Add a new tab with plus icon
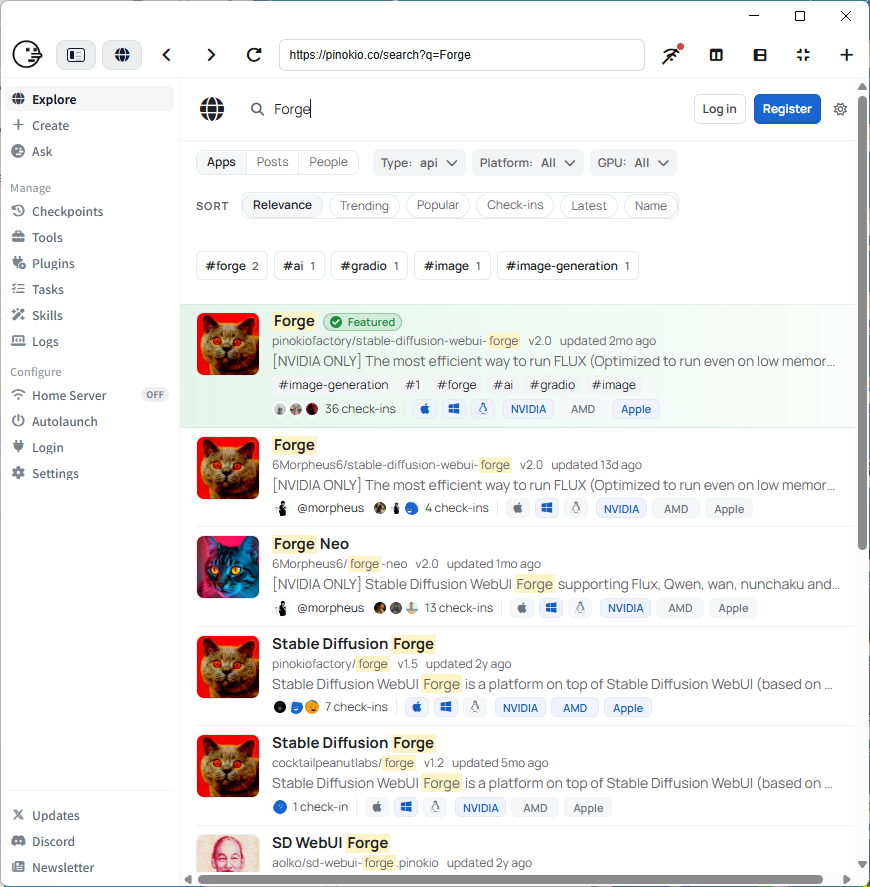 846,55
